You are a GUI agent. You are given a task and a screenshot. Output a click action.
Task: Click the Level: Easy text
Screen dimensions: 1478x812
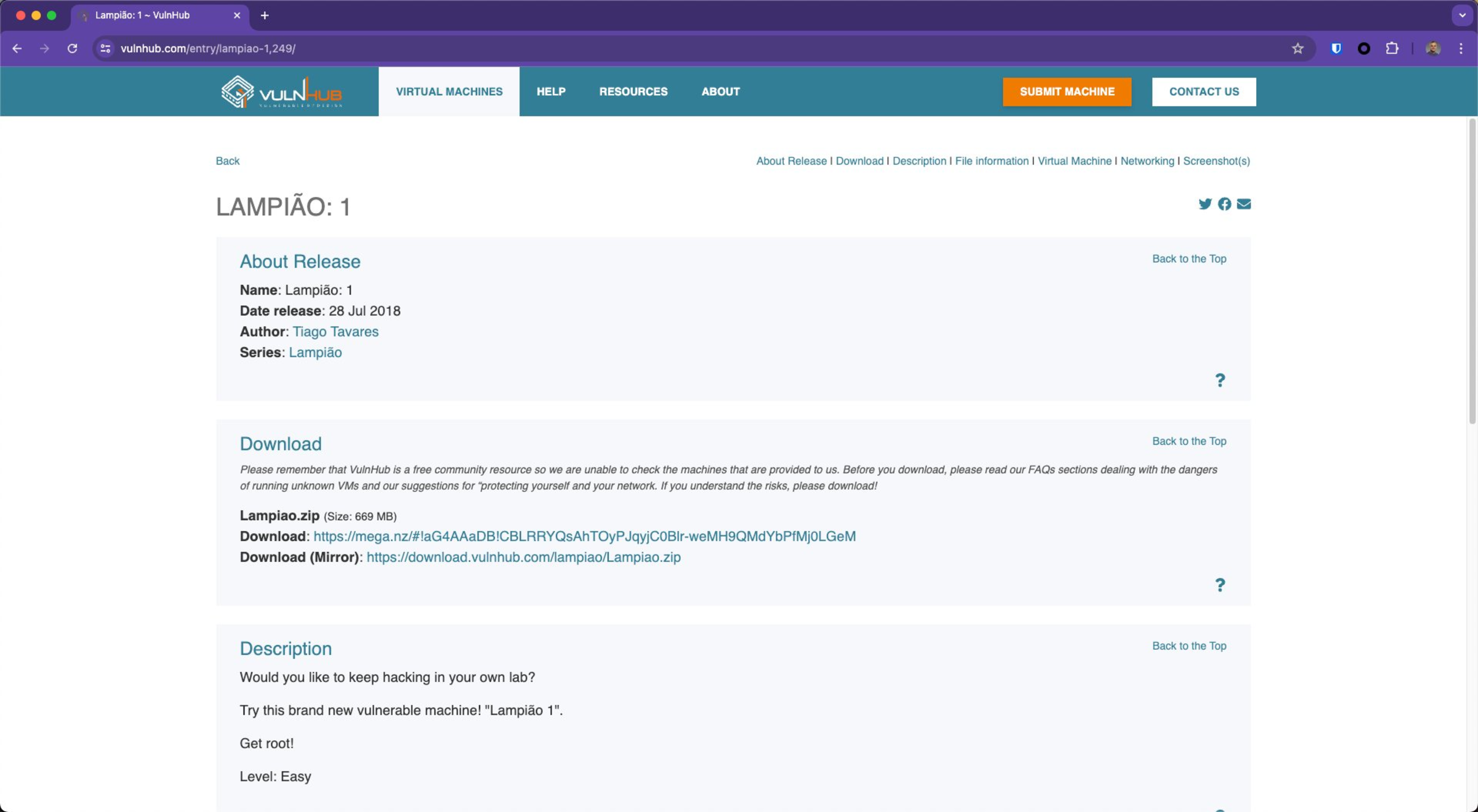tap(276, 777)
